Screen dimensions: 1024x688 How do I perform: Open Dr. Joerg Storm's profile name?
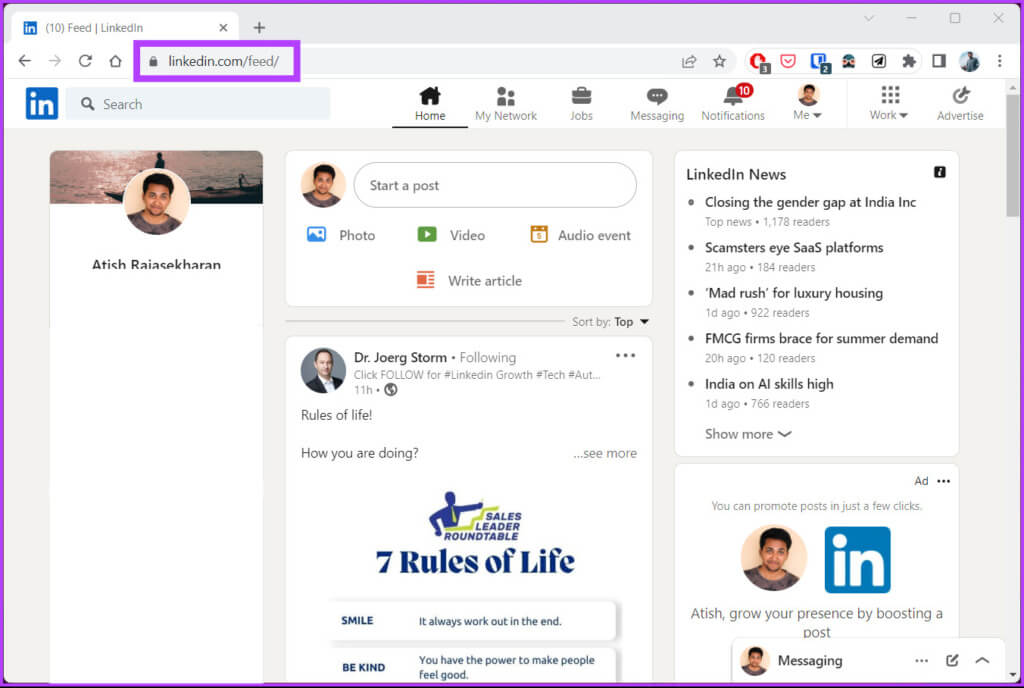coord(400,357)
